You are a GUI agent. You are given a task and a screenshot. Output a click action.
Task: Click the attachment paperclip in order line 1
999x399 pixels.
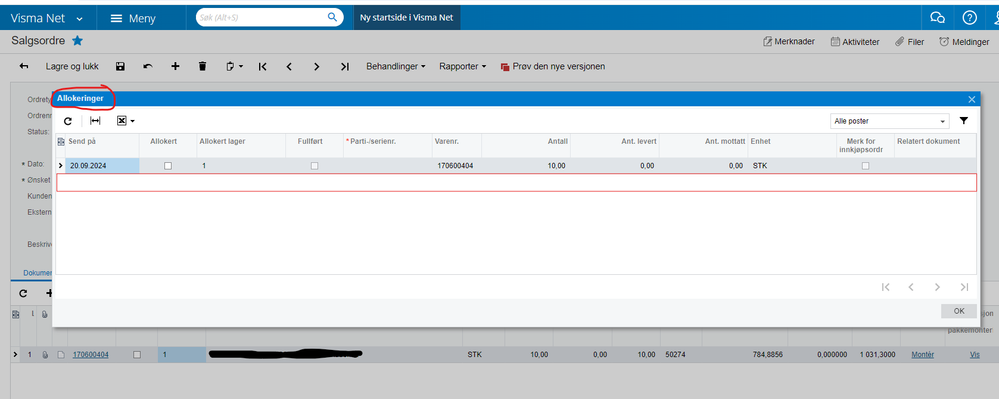point(45,355)
